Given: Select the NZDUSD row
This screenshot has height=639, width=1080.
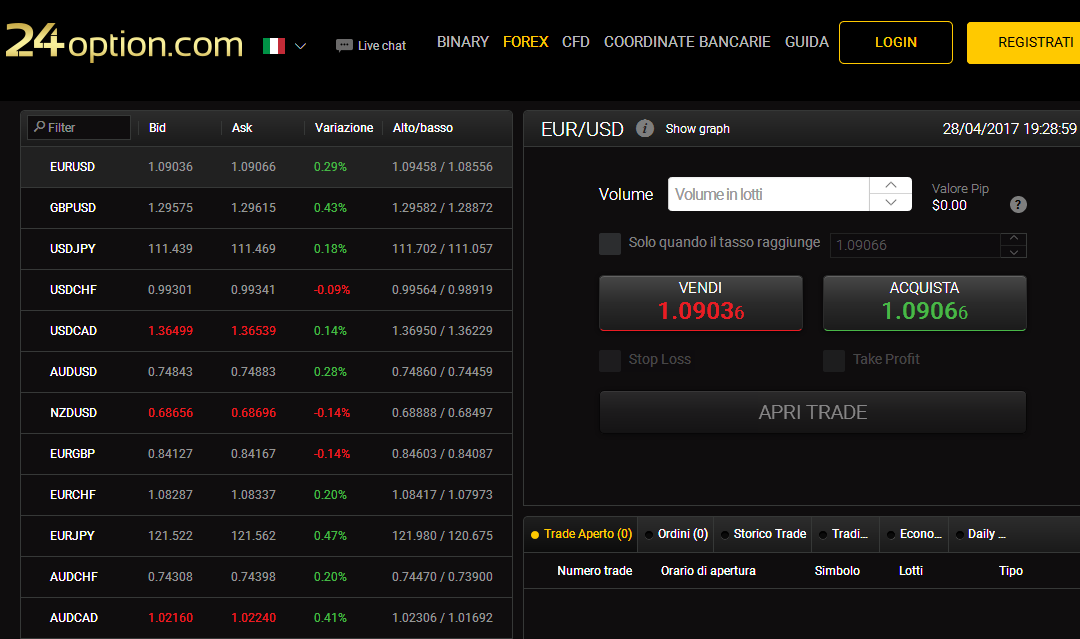Looking at the screenshot, I should click(267, 412).
